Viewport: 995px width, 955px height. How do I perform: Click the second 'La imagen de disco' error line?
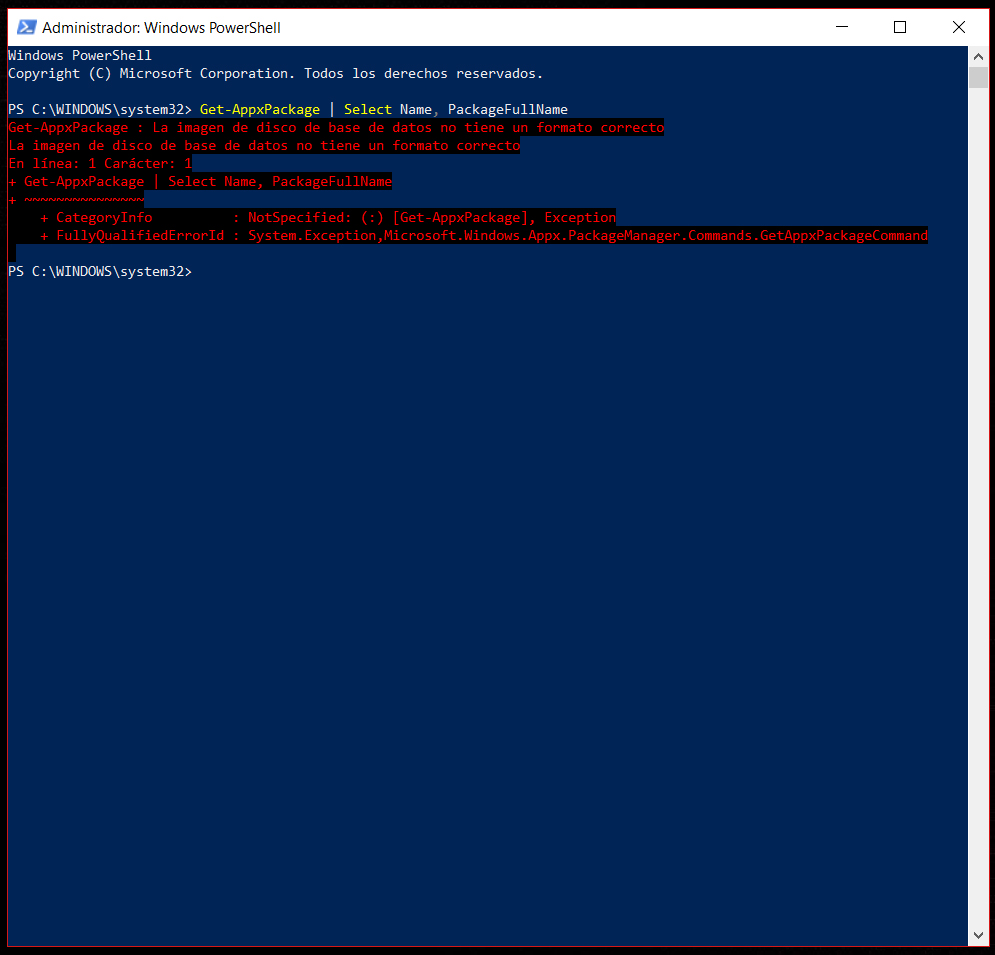[x=264, y=146]
